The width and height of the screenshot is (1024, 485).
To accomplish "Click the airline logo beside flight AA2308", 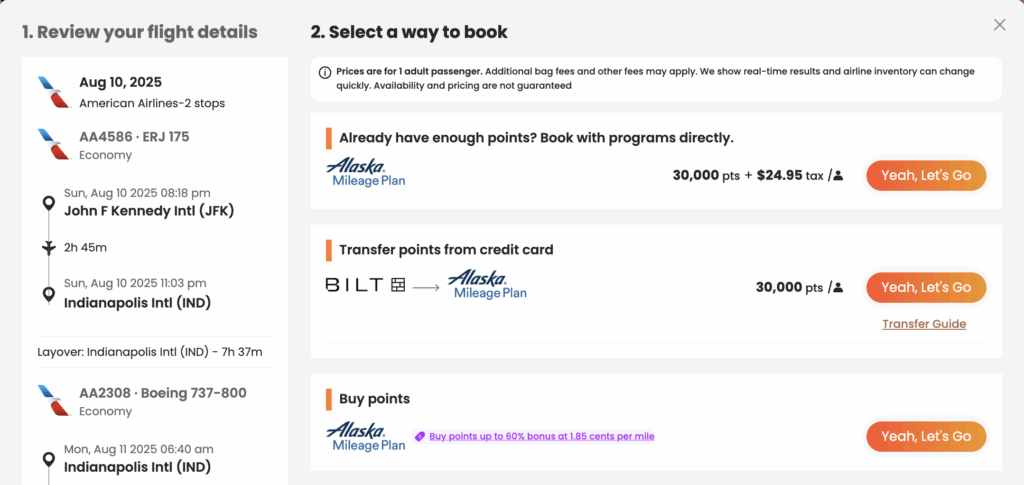I will [x=50, y=400].
